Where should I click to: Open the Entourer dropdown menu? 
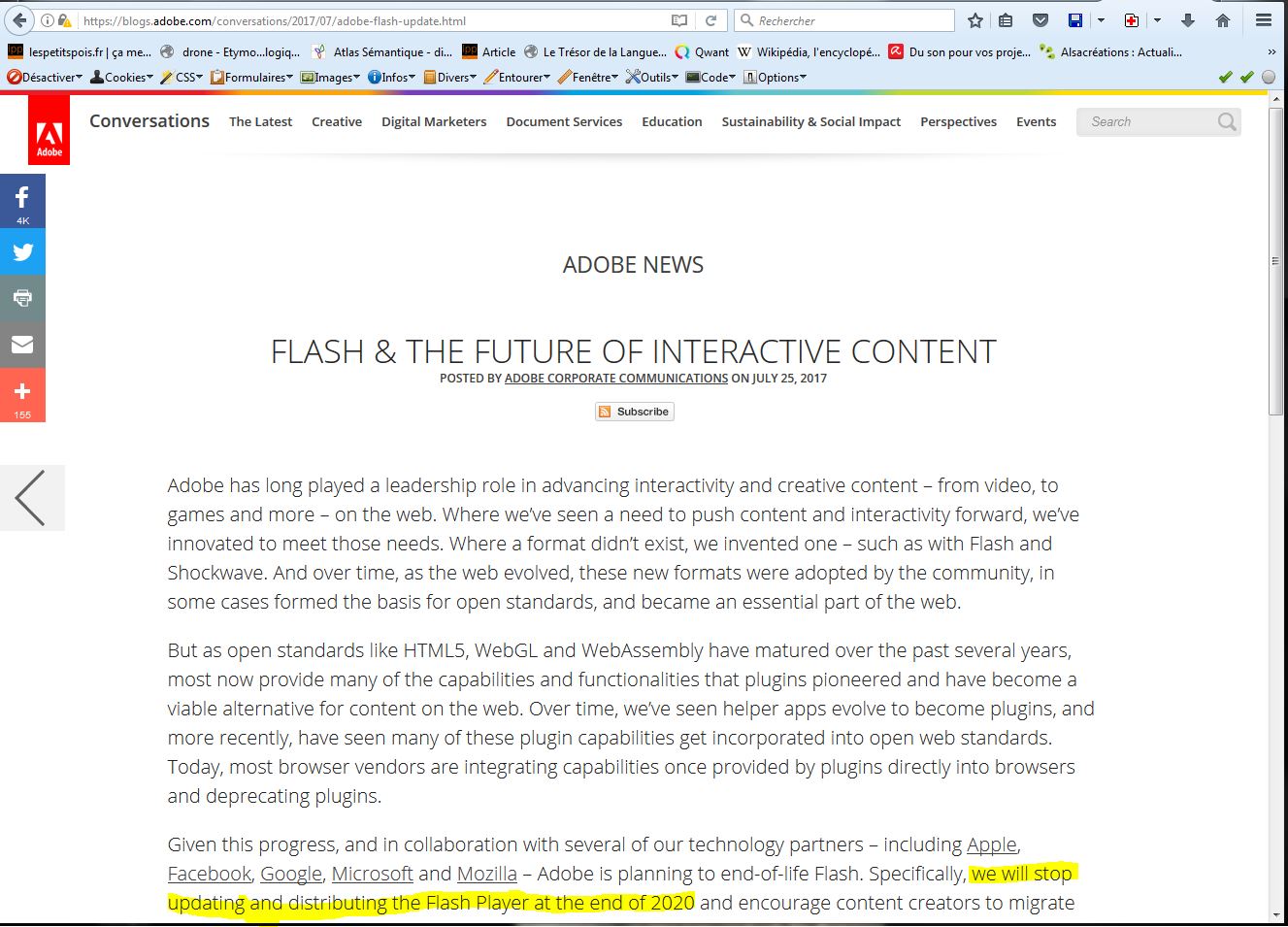click(x=516, y=77)
